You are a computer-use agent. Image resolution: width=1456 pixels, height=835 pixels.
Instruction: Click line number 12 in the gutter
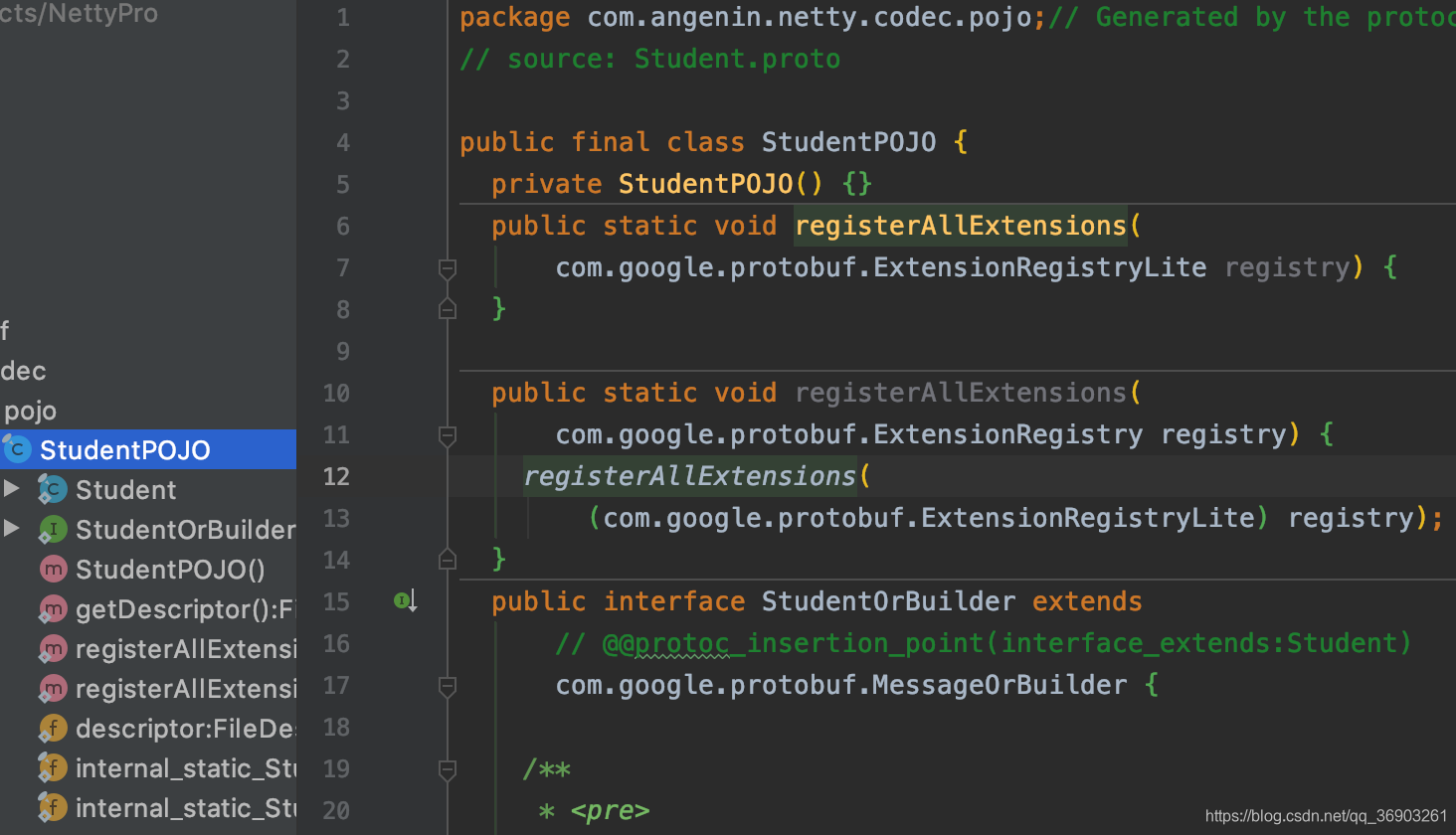tap(336, 476)
